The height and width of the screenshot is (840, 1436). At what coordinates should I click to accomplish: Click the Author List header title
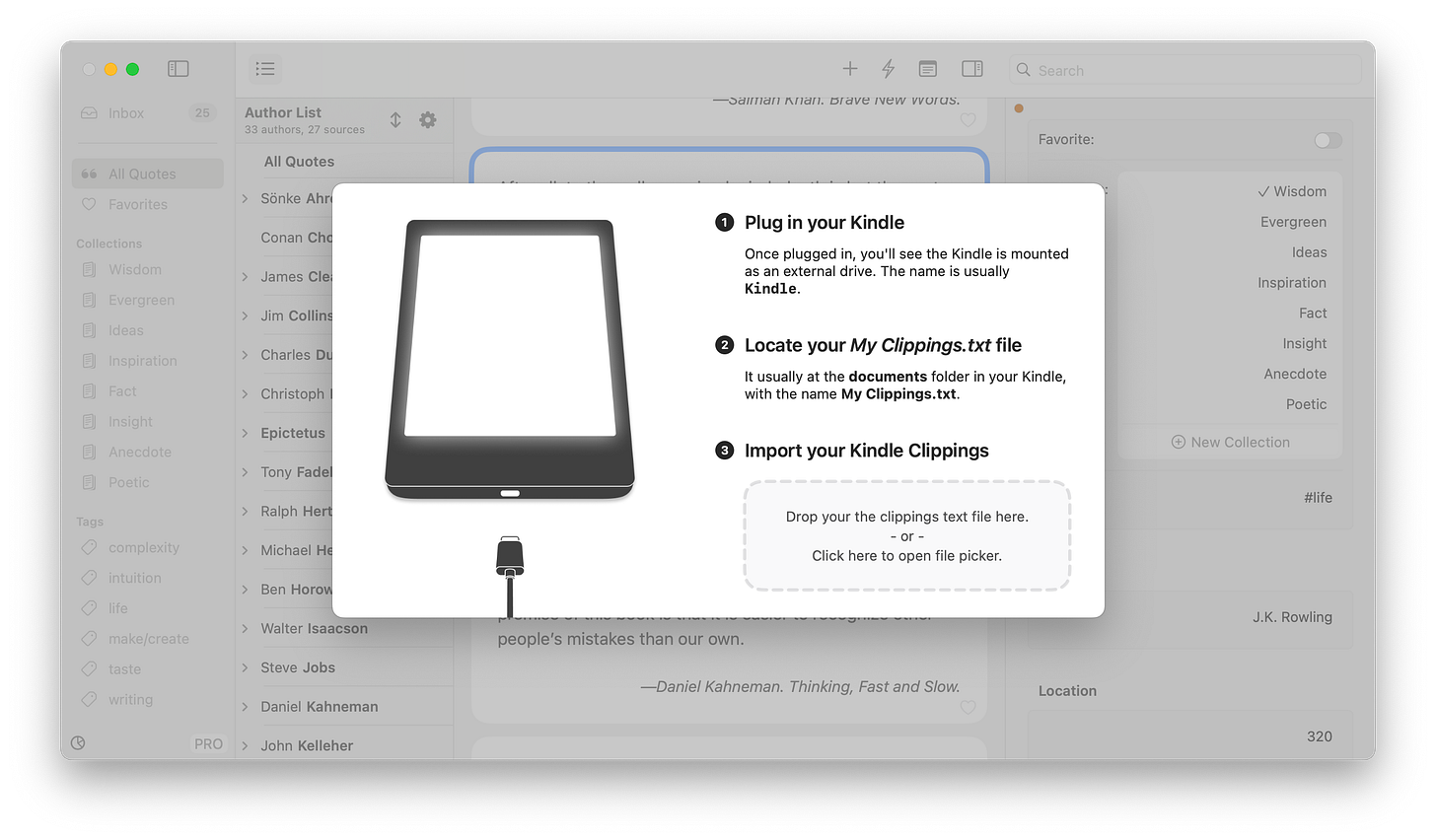(283, 112)
